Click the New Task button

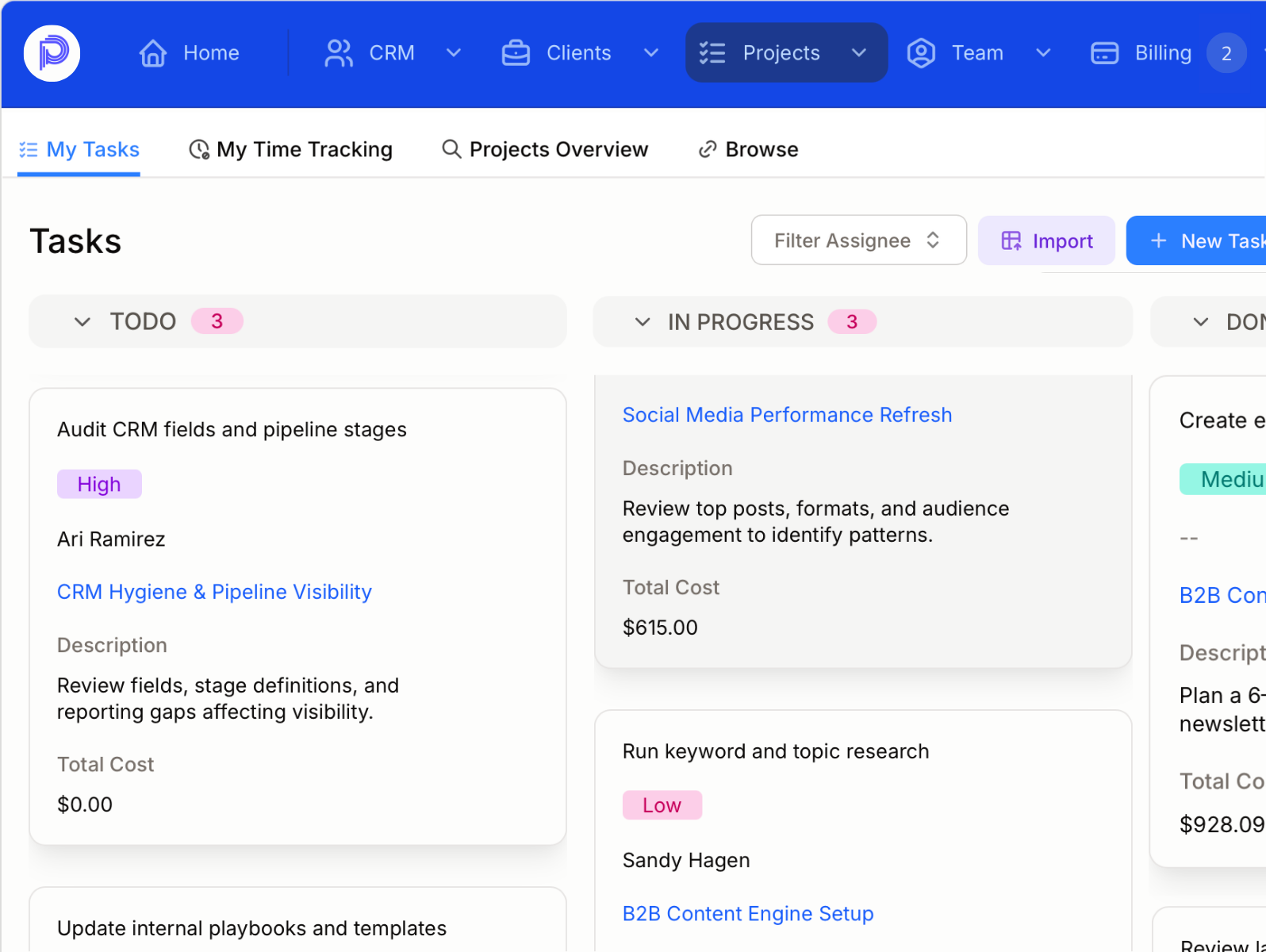(1196, 240)
